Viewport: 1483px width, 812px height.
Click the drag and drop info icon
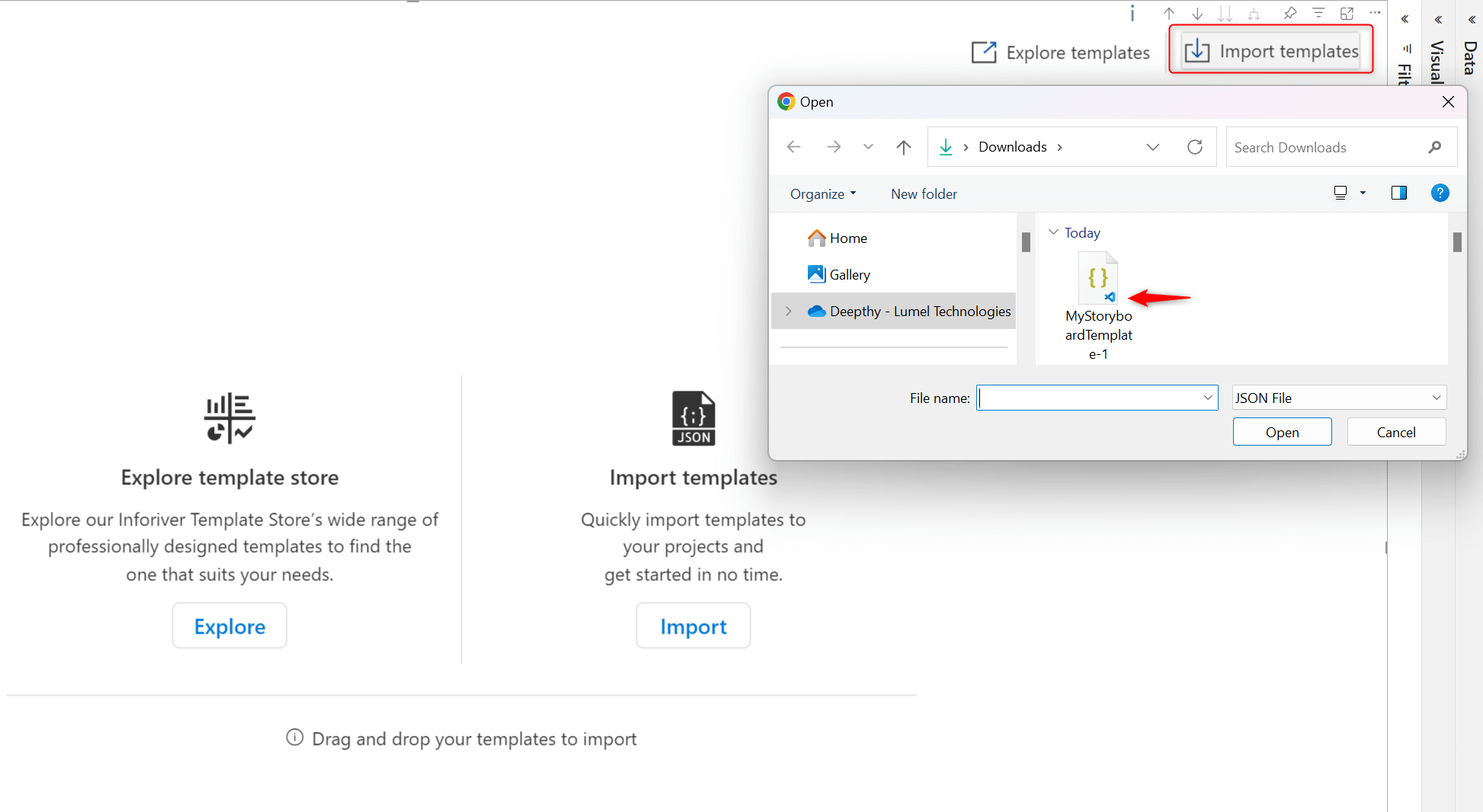click(295, 737)
